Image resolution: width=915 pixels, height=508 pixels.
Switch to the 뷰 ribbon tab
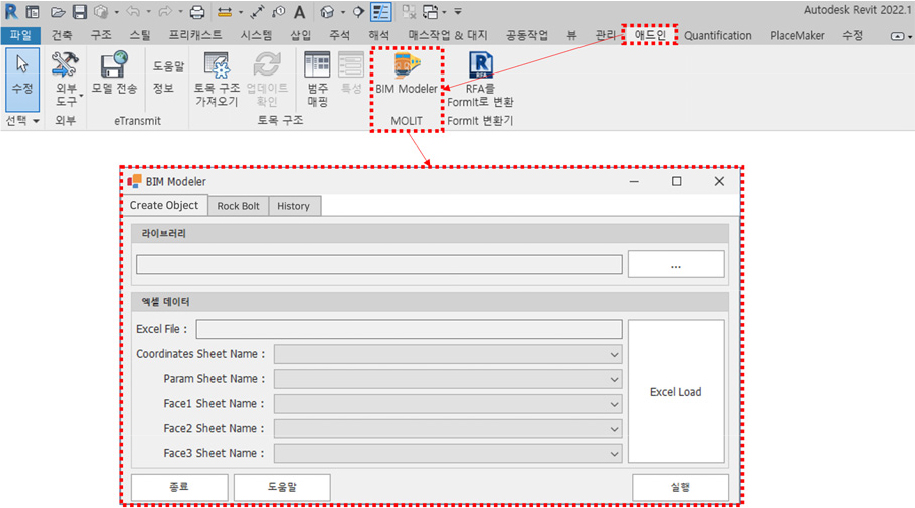pos(571,35)
